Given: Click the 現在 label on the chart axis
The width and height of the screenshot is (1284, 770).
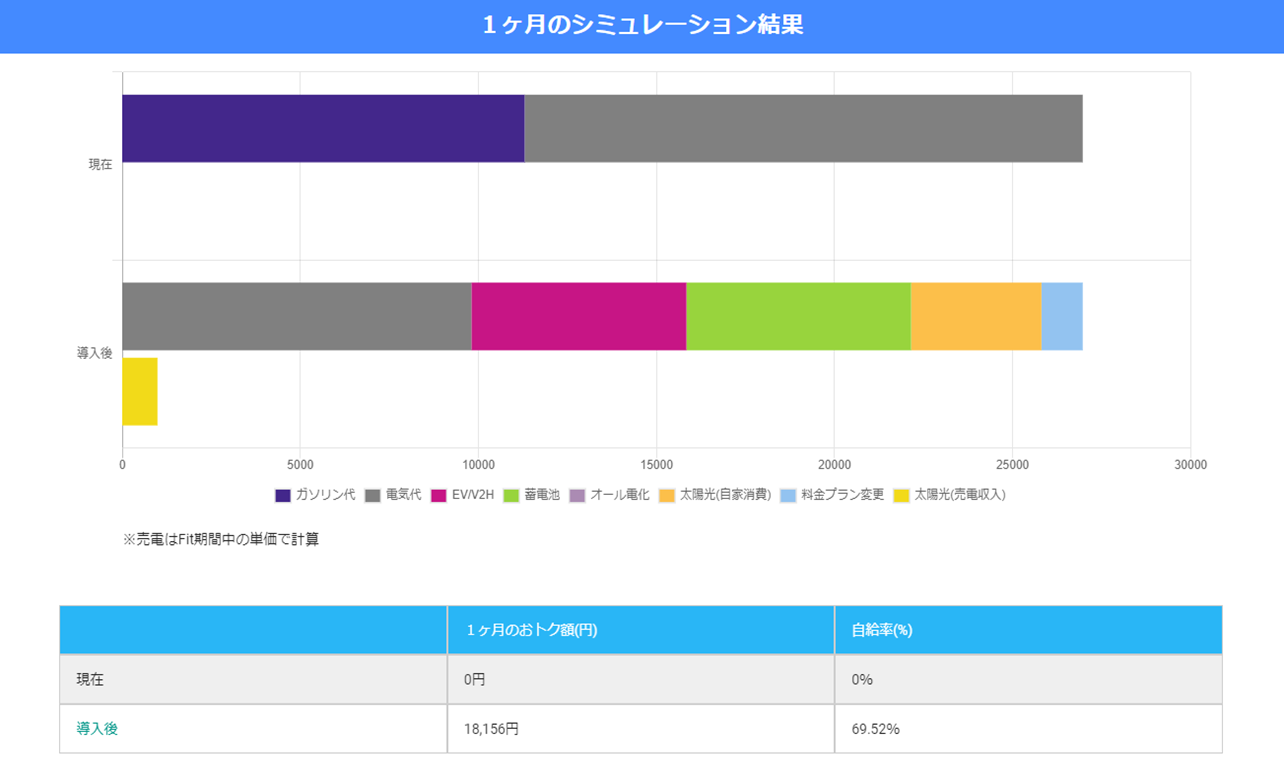Looking at the screenshot, I should pos(100,165).
